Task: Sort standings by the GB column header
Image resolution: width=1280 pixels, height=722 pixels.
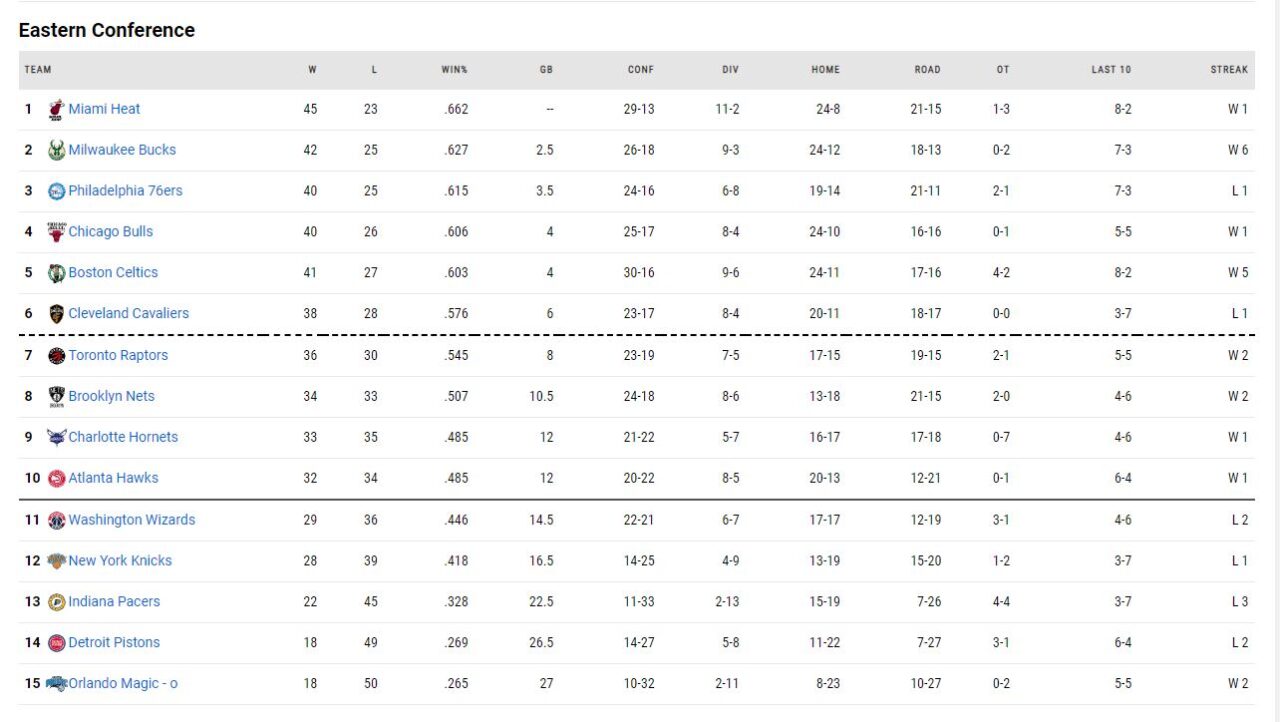Action: pyautogui.click(x=546, y=70)
